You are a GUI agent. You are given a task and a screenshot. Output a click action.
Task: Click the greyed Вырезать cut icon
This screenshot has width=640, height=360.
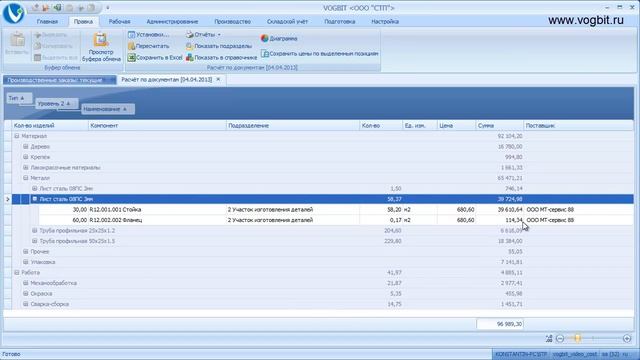point(38,35)
